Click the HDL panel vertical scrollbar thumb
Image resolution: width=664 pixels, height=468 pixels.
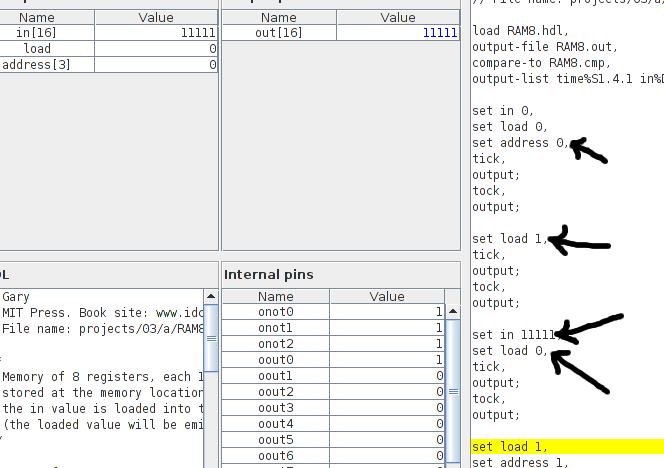211,338
